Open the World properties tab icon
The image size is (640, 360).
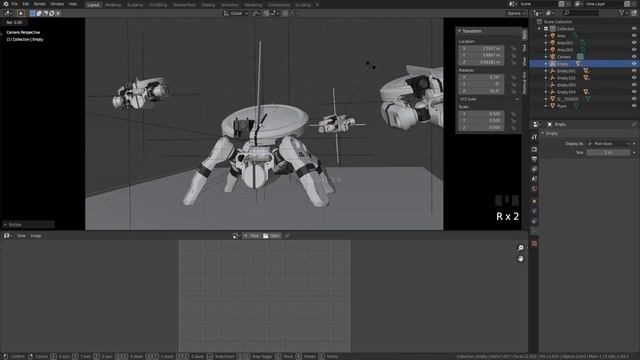pos(534,189)
